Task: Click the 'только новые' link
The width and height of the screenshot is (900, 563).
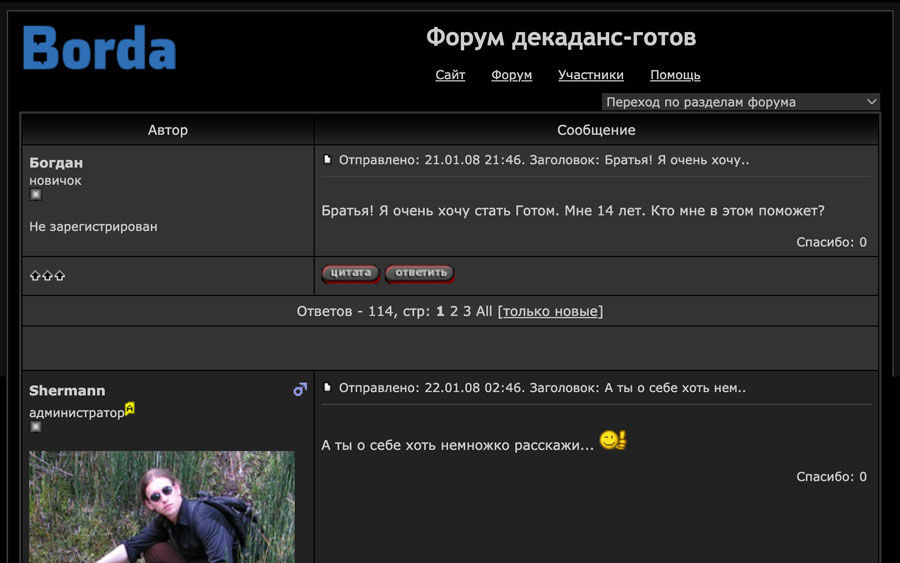Action: [550, 311]
